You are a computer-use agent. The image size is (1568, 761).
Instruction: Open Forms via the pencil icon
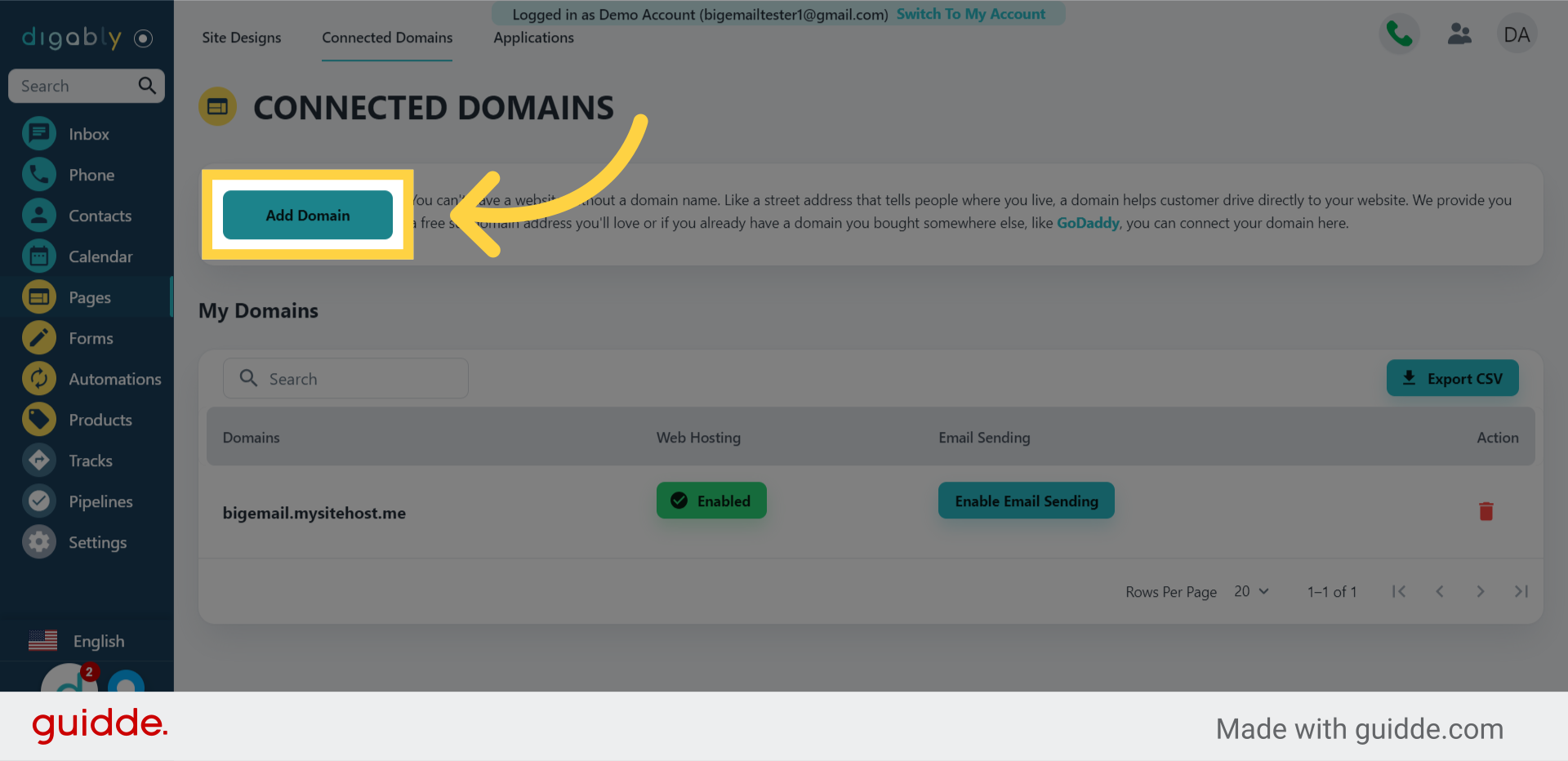(39, 338)
